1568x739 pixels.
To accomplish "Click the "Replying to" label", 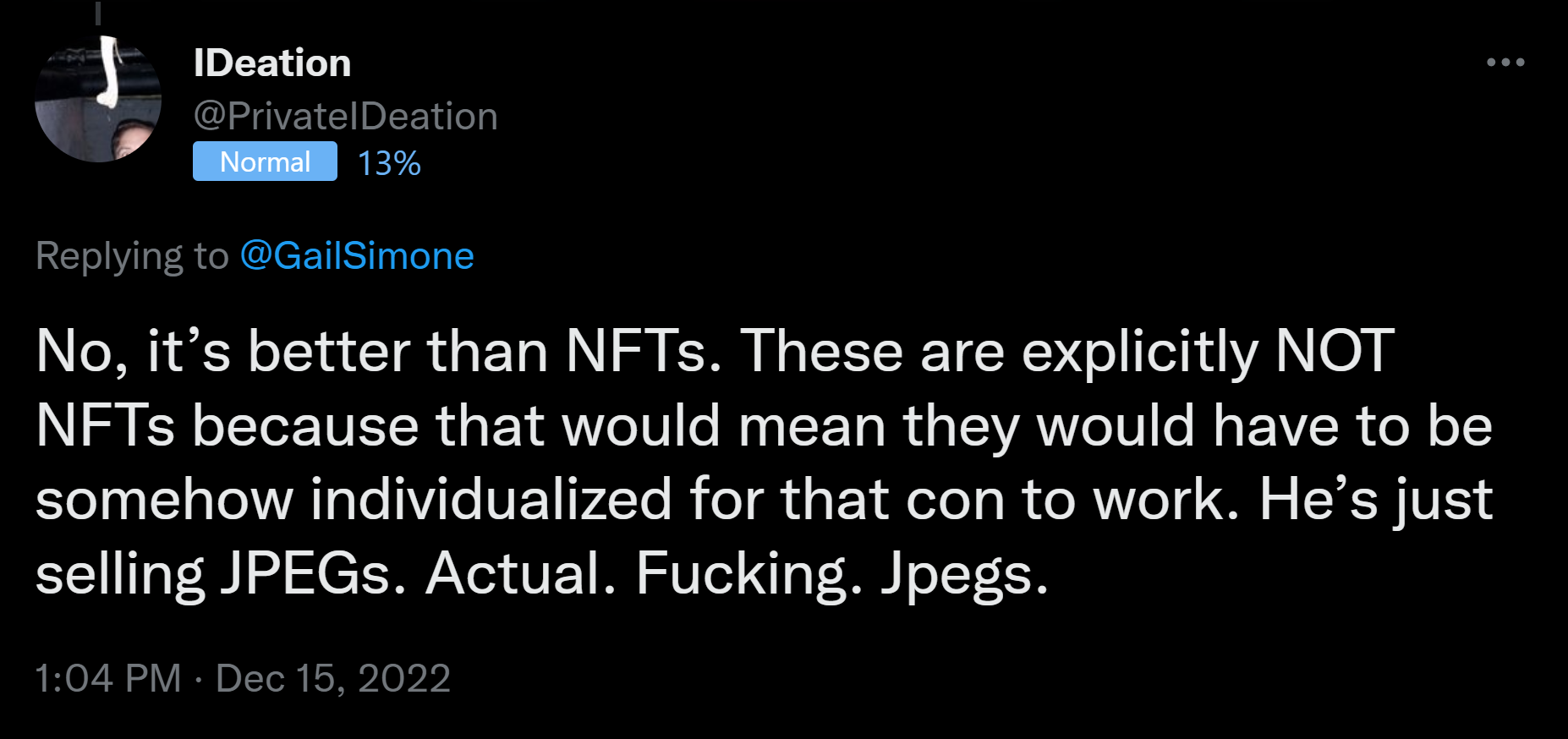I will 132,255.
